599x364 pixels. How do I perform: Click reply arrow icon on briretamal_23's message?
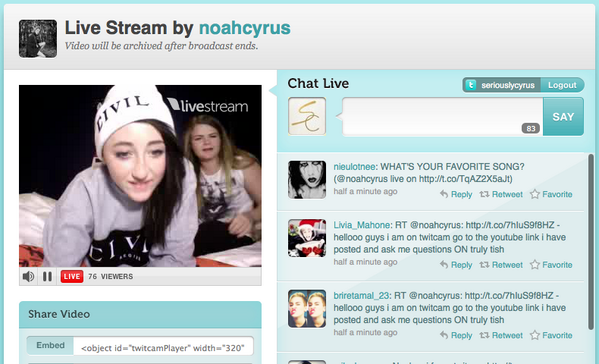click(x=444, y=335)
